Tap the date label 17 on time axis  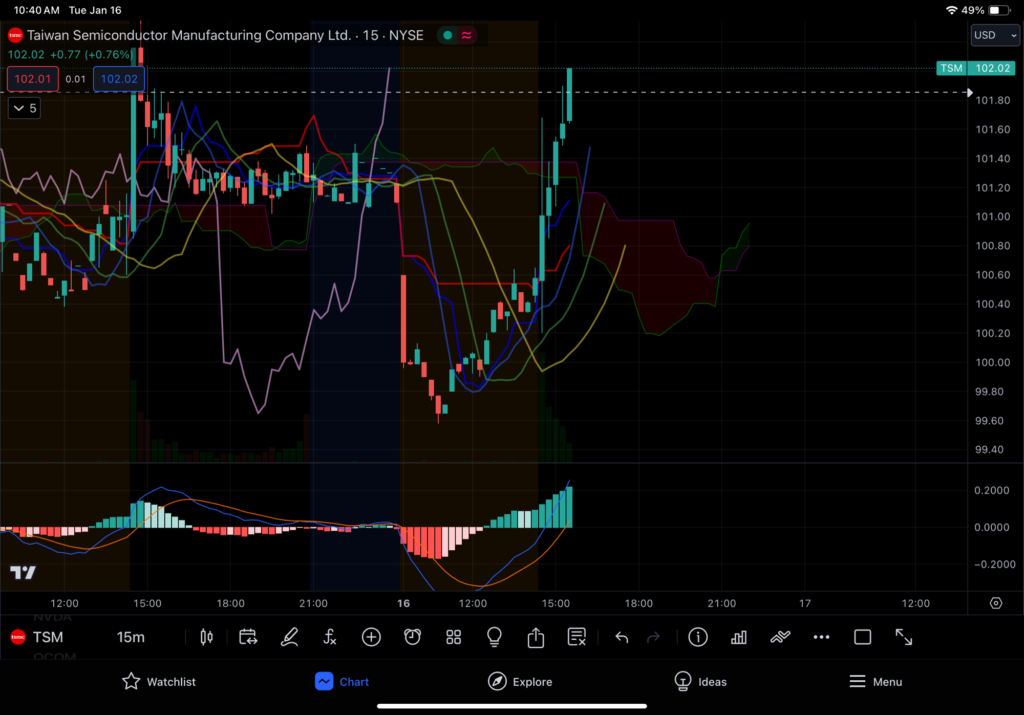coord(805,603)
